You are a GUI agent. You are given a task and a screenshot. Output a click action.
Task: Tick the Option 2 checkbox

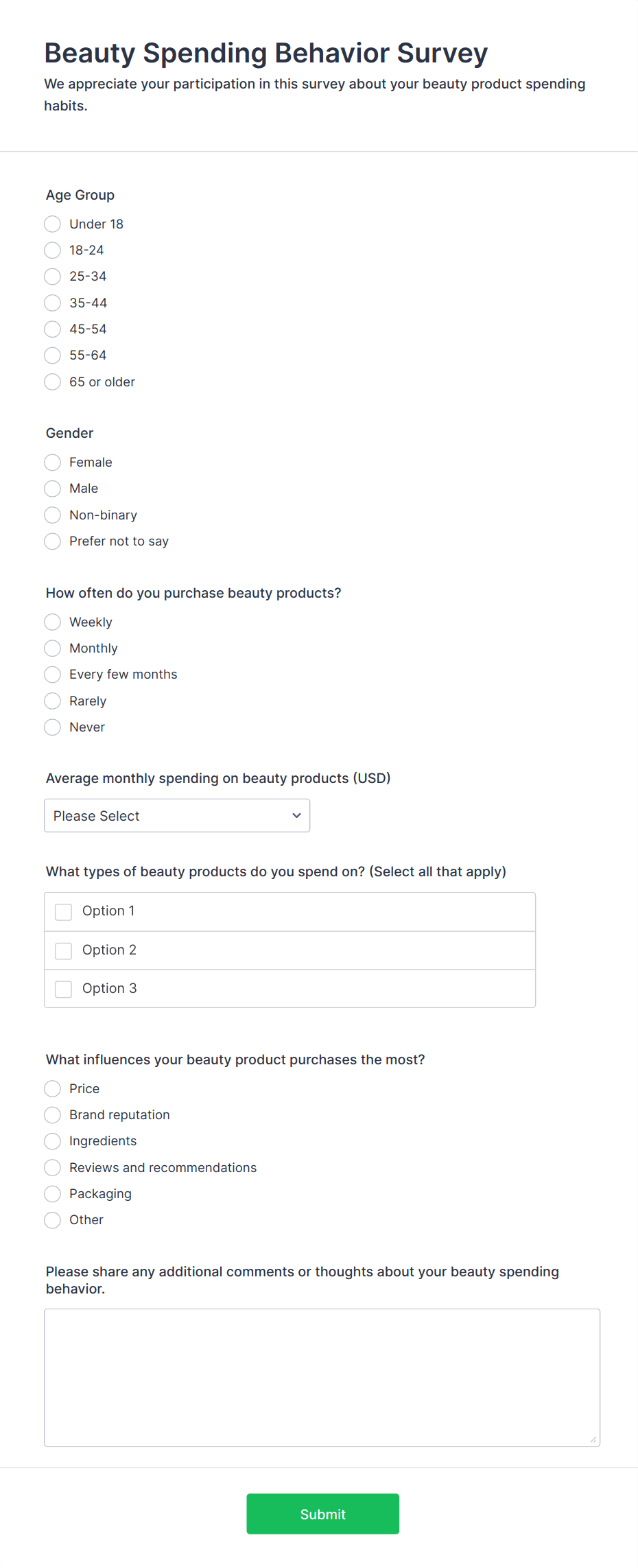pos(64,950)
